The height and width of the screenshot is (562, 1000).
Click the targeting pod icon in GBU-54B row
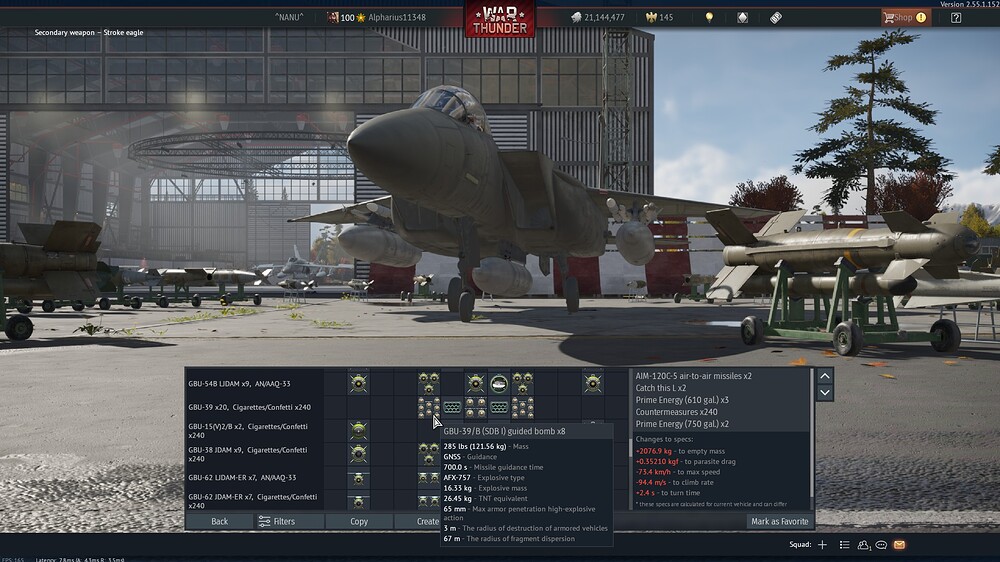tap(499, 383)
